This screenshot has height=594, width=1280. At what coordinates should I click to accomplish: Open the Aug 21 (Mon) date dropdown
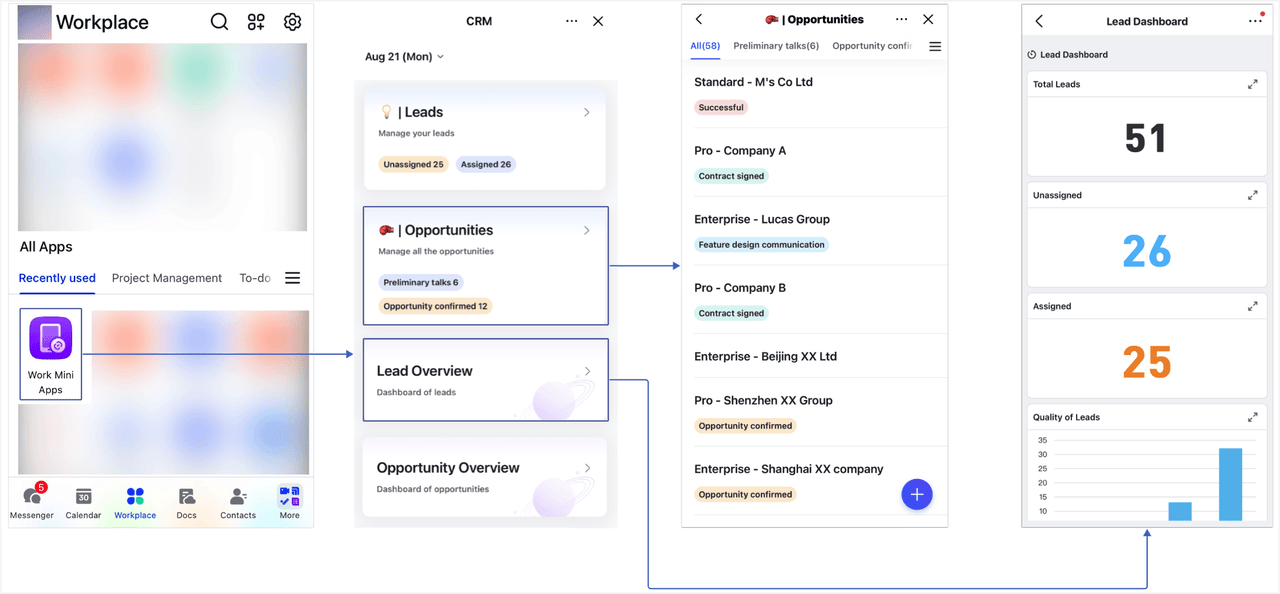point(403,57)
